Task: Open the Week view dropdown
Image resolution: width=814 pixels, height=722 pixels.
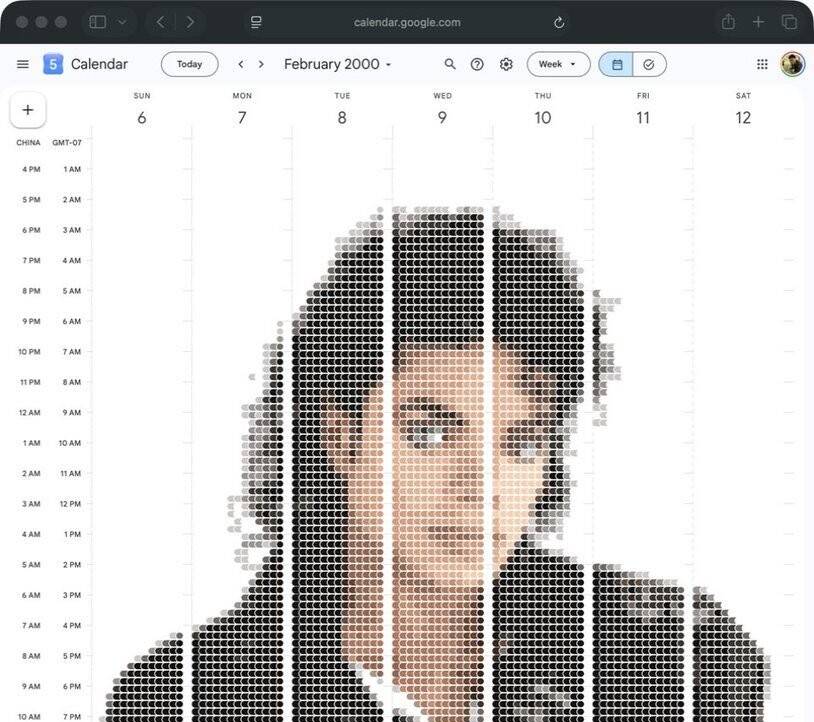Action: (x=558, y=64)
